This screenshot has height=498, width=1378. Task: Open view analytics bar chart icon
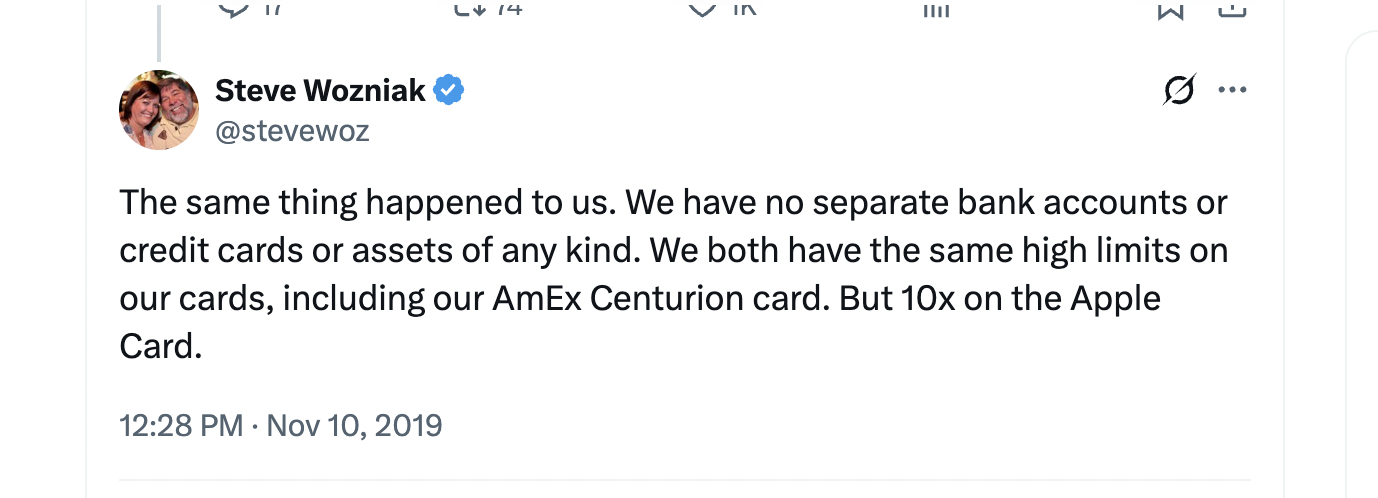click(935, 8)
